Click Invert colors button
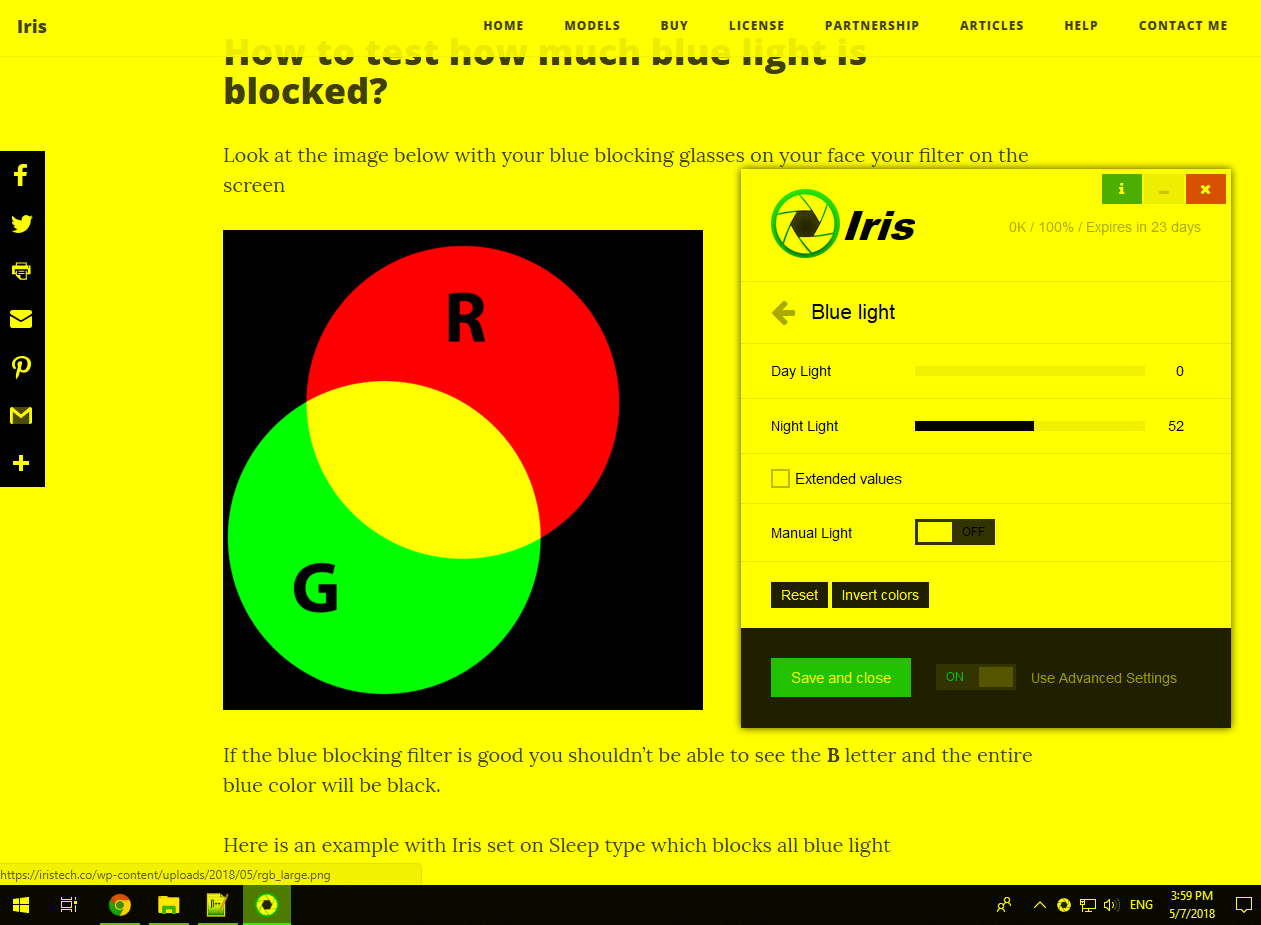 click(x=880, y=595)
